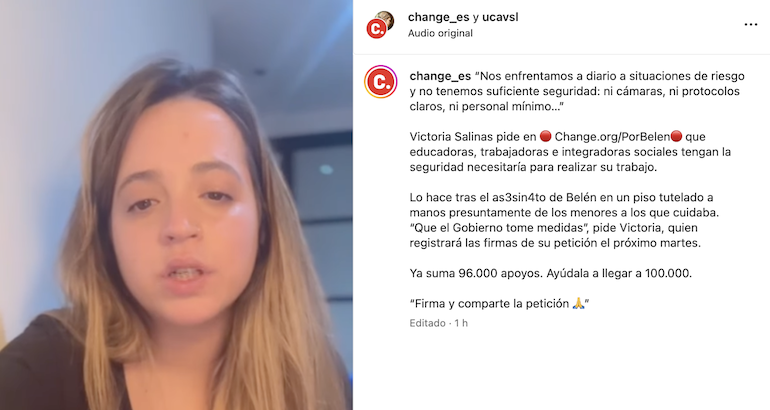Image resolution: width=770 pixels, height=410 pixels.
Task: Click the red Change.org logo in header
Action: tap(376, 29)
